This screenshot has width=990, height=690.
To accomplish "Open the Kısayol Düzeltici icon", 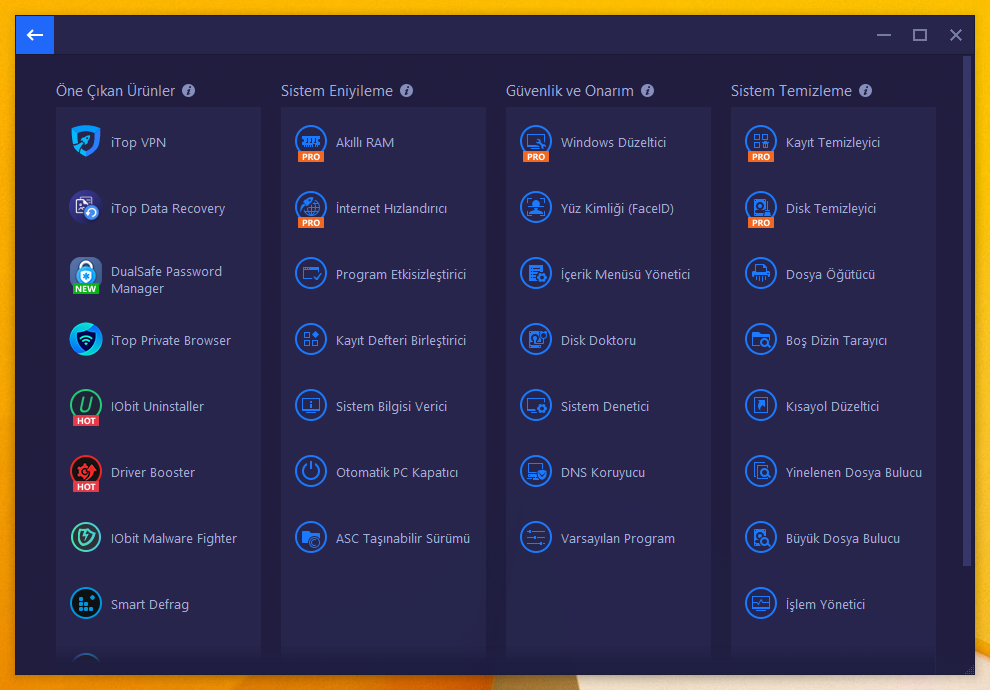I will coord(760,406).
